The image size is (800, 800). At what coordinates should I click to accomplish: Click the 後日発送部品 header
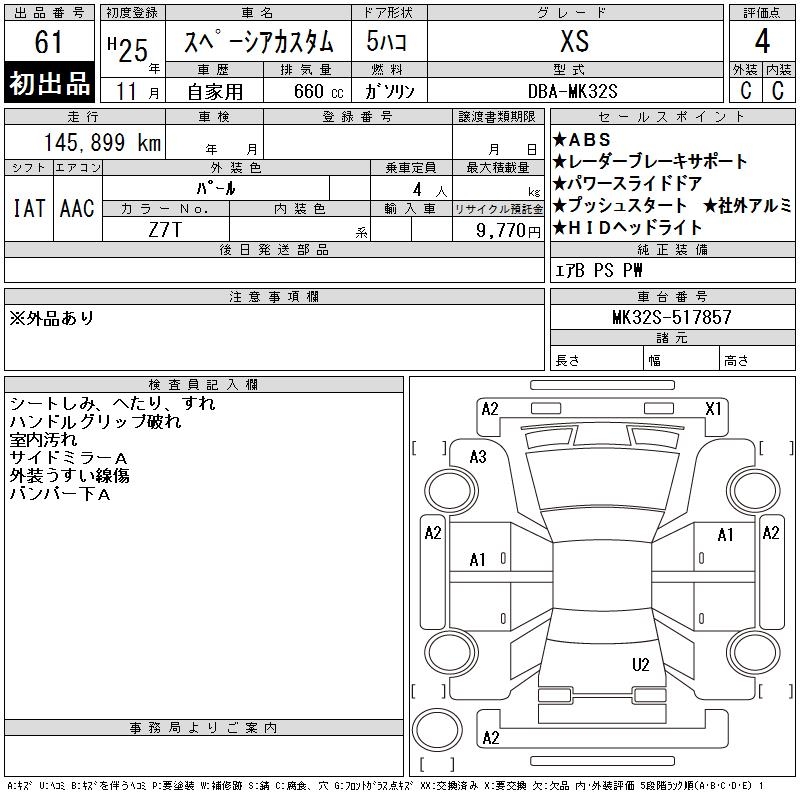[x=274, y=250]
